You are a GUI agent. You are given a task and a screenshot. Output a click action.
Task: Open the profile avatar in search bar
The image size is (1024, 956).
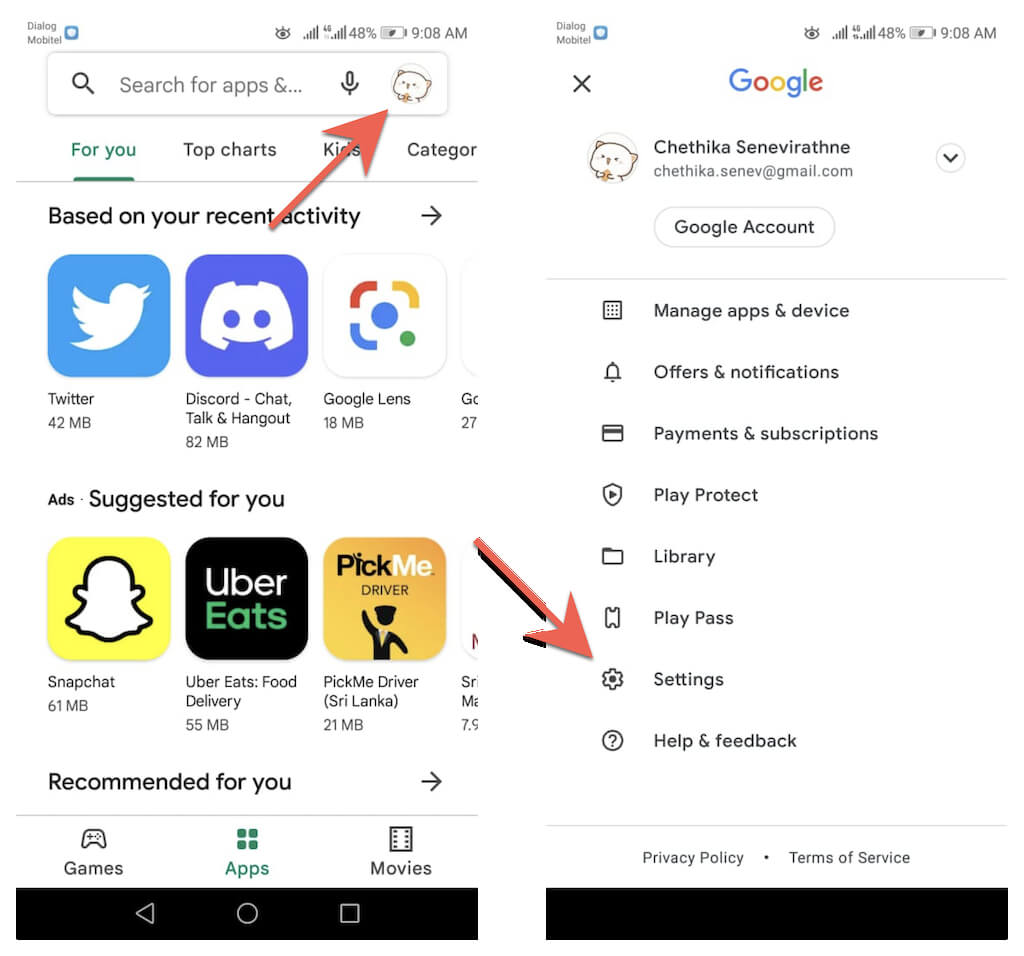coord(411,84)
